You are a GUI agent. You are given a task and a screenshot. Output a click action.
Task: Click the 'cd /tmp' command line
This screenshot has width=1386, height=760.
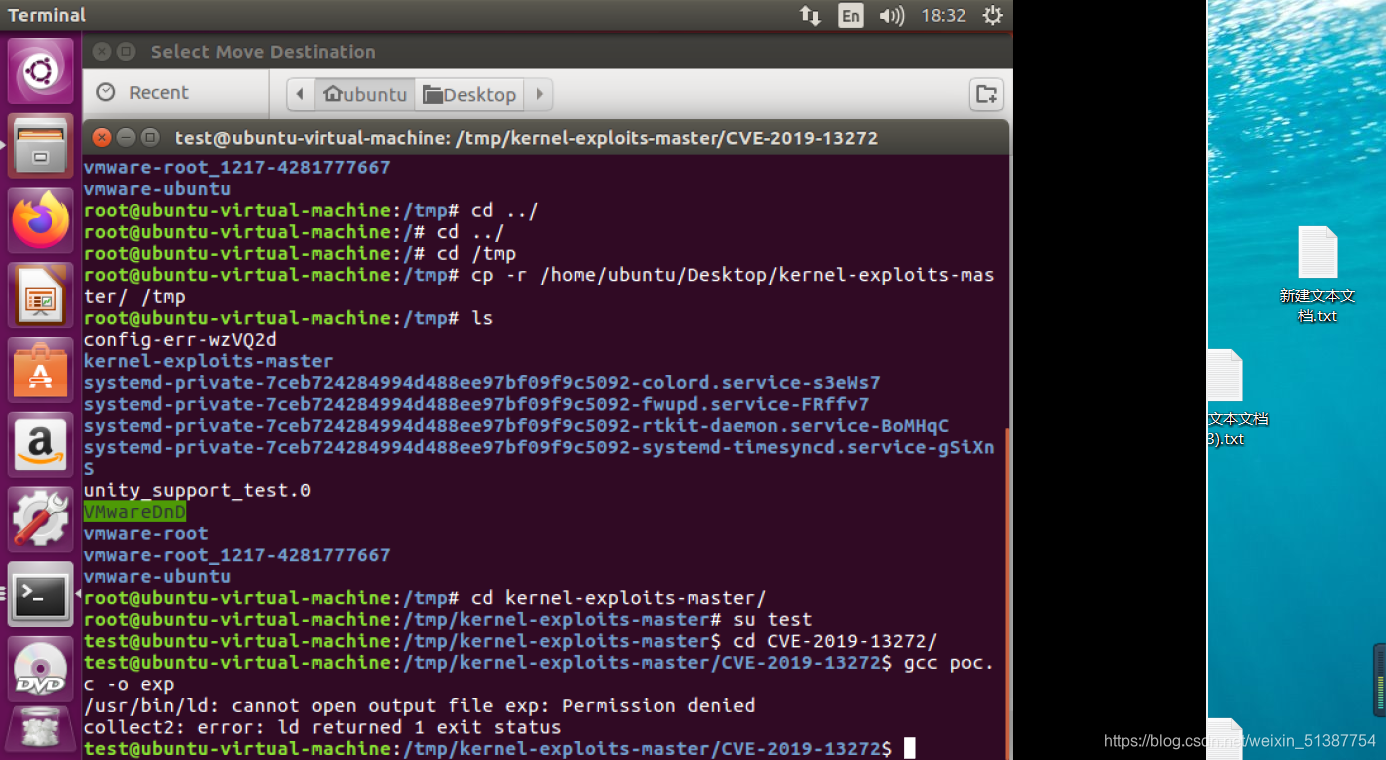300,254
